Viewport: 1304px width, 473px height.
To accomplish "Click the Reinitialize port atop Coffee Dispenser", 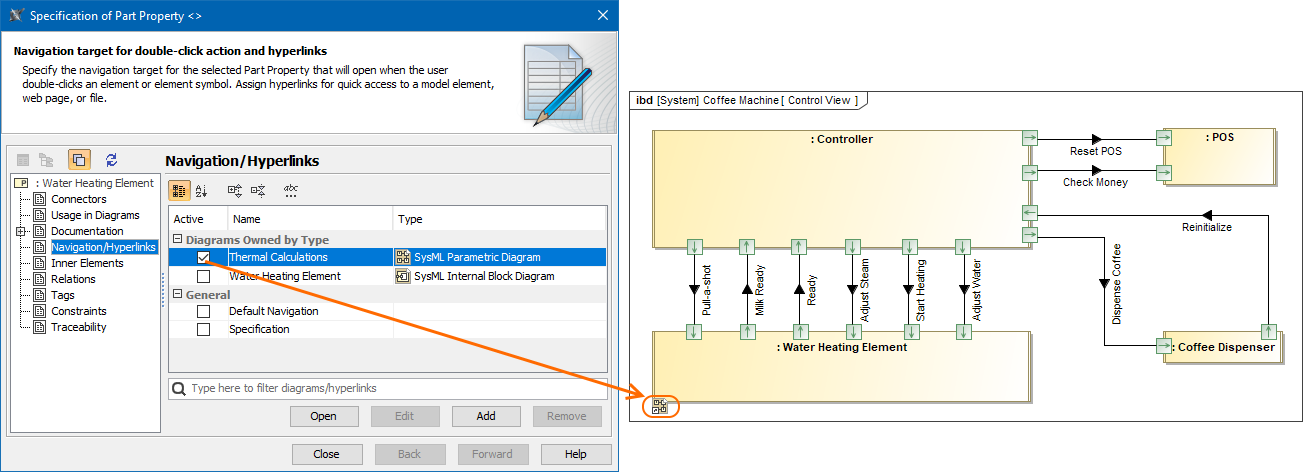I will [x=1268, y=331].
